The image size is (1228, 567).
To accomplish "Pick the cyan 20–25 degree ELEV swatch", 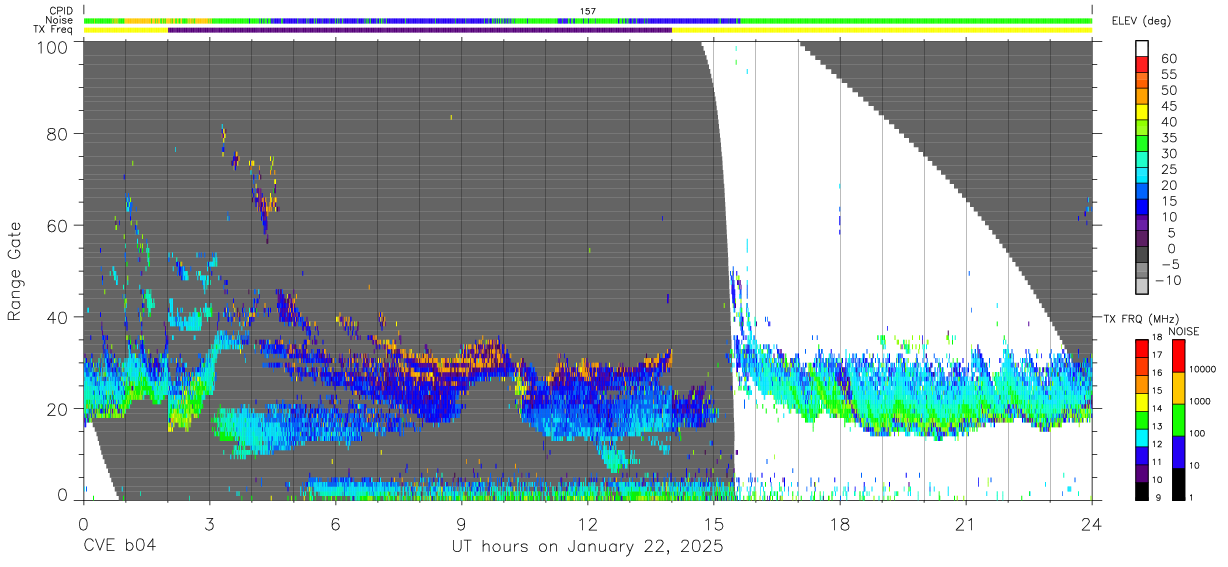I will 1142,176.
